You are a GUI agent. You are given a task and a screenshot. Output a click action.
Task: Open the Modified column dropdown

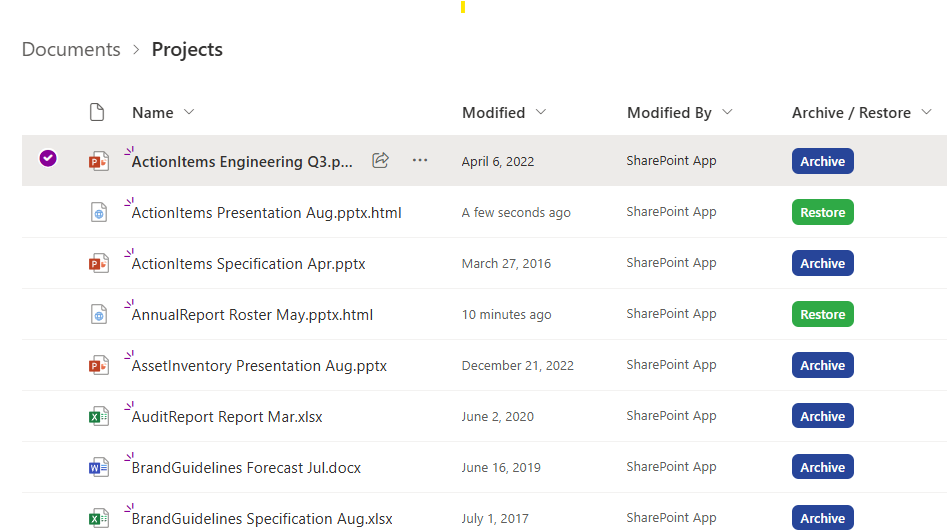541,112
